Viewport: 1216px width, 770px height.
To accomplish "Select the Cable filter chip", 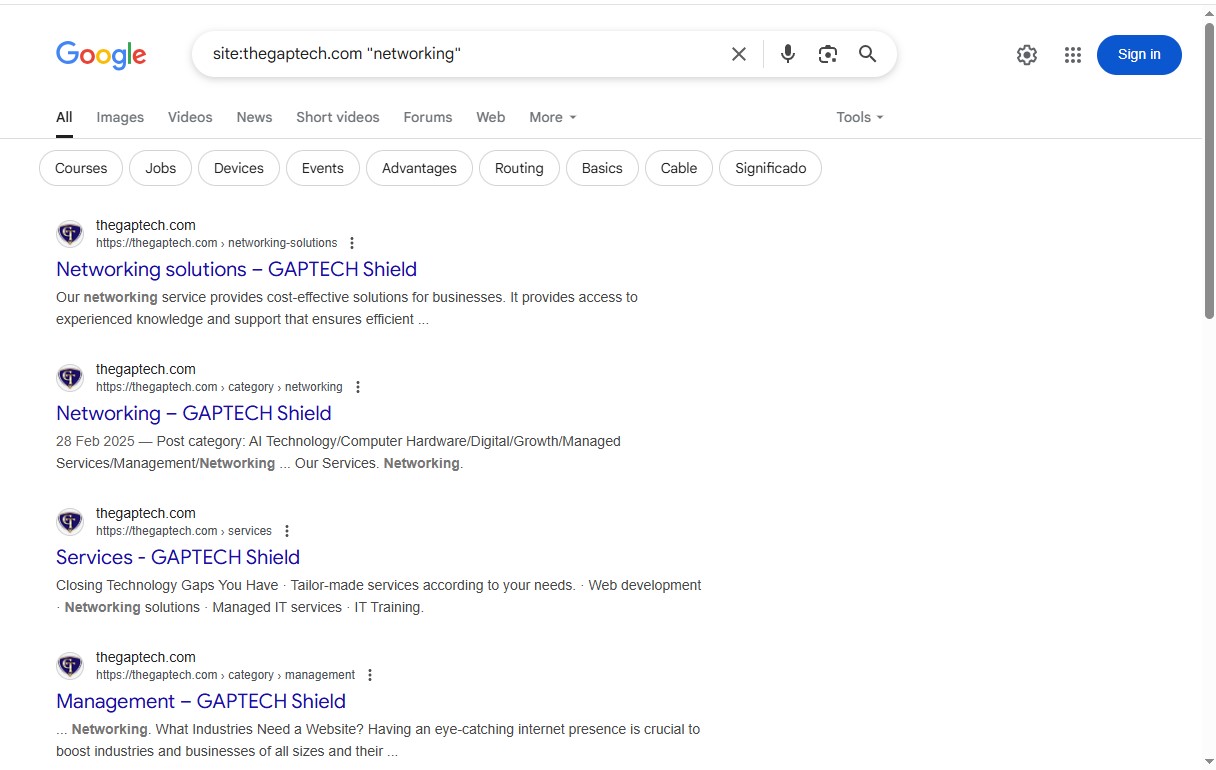I will point(679,168).
